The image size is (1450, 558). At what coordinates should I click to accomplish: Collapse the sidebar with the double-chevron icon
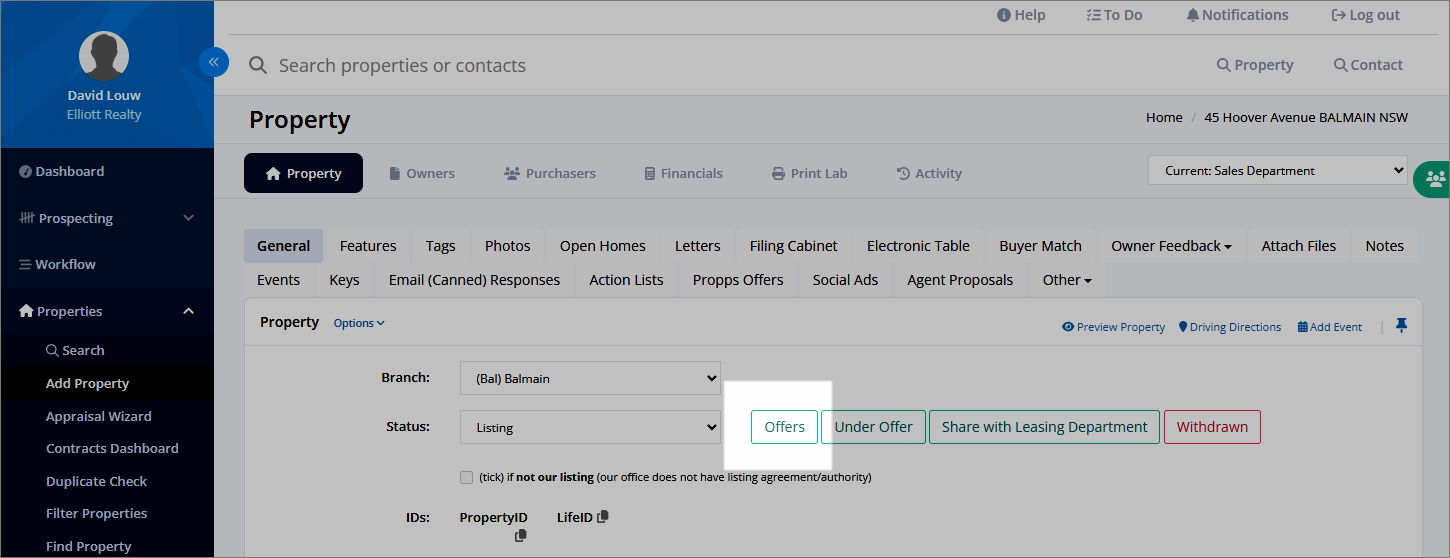point(214,62)
